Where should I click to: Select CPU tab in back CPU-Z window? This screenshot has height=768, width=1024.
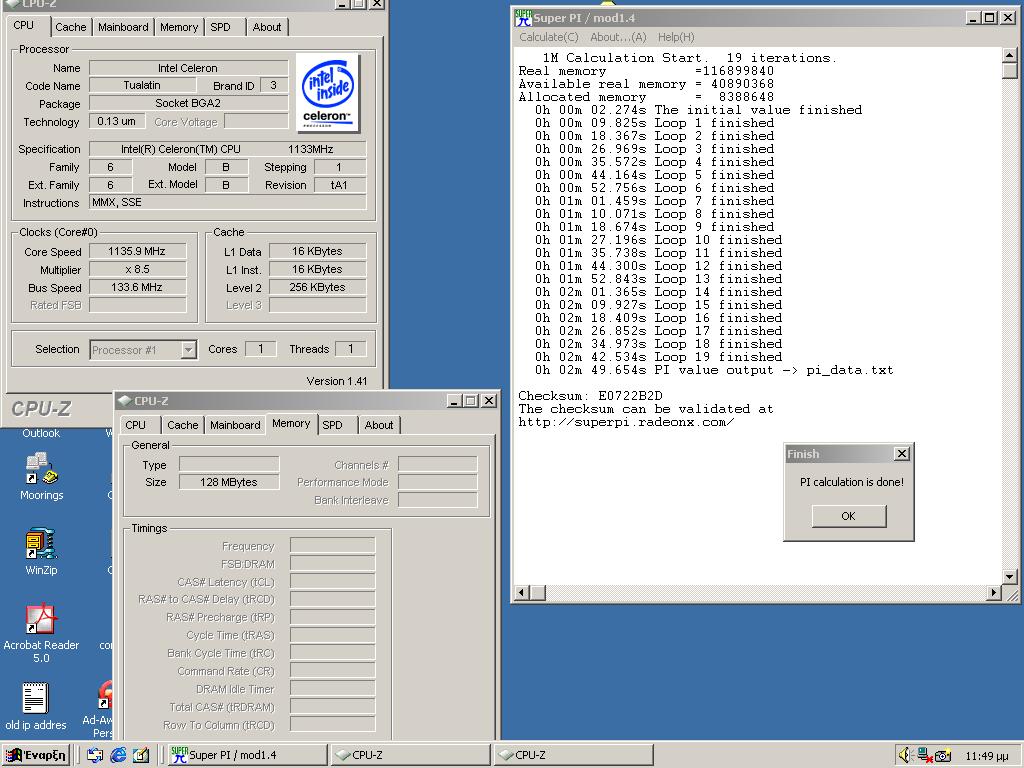pyautogui.click(x=24, y=25)
